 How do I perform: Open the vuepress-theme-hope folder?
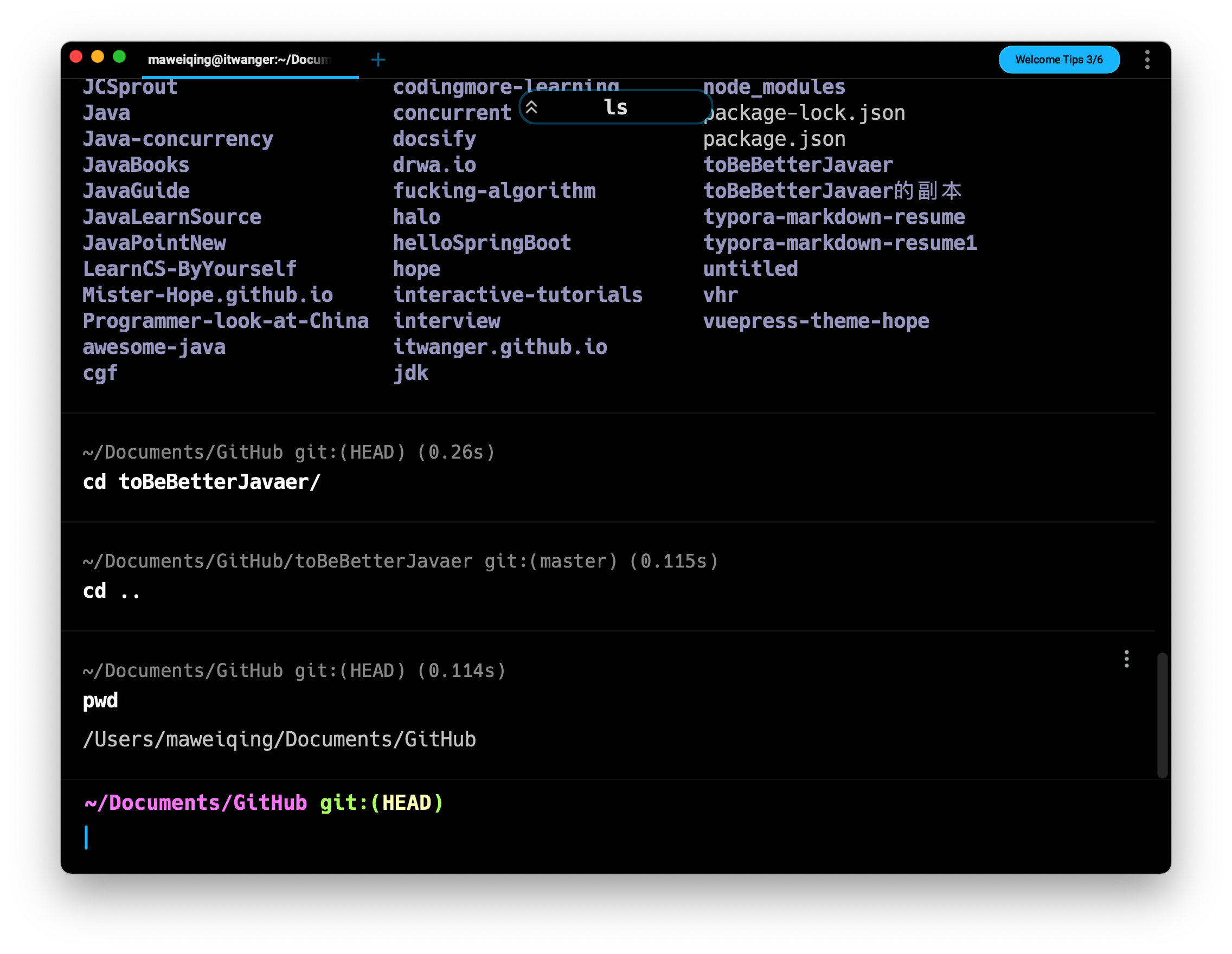point(816,320)
